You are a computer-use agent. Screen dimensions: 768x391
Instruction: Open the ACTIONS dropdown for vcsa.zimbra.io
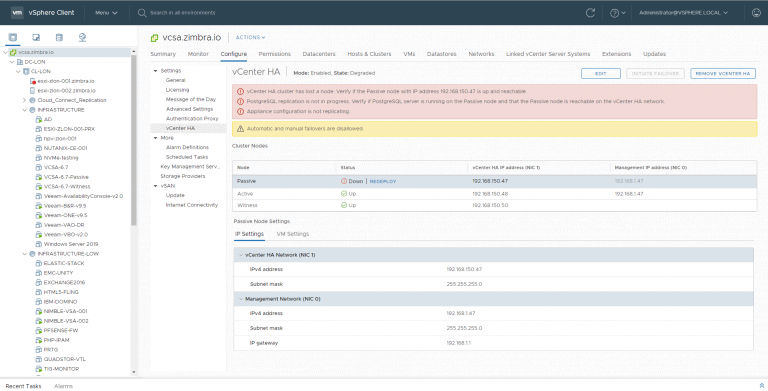(250, 37)
